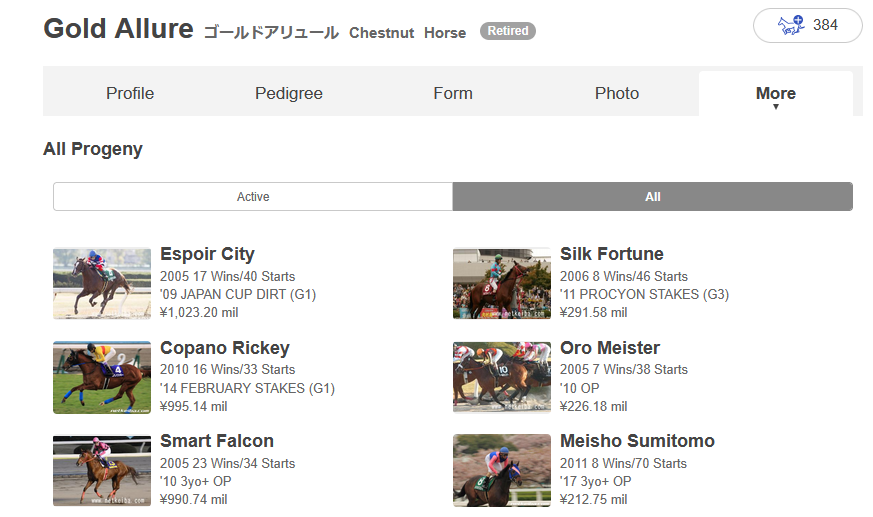This screenshot has width=873, height=517.
Task: Click the ¥226.18 mil earnings text
Action: coord(593,407)
